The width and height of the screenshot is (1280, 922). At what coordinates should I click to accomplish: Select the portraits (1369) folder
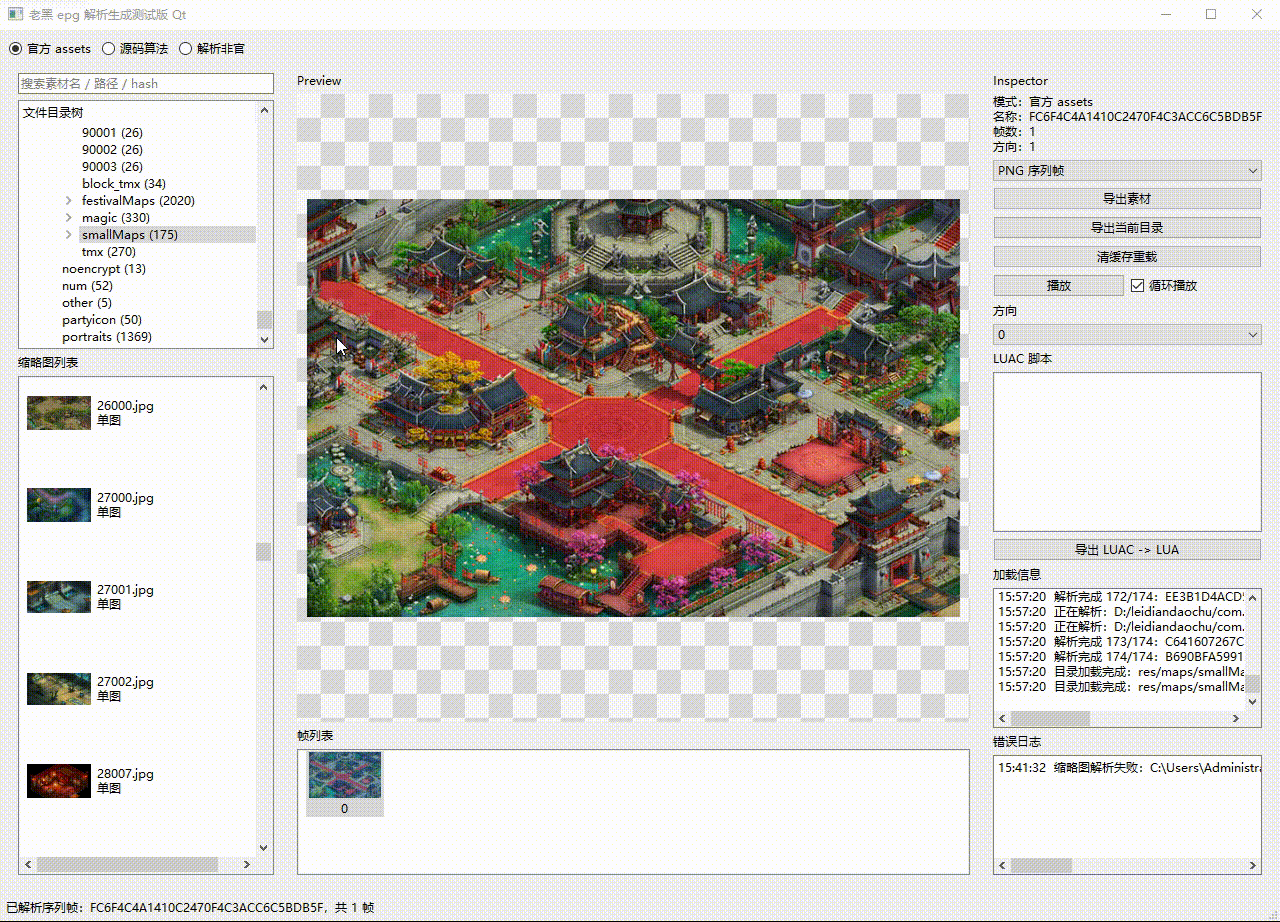(x=107, y=337)
